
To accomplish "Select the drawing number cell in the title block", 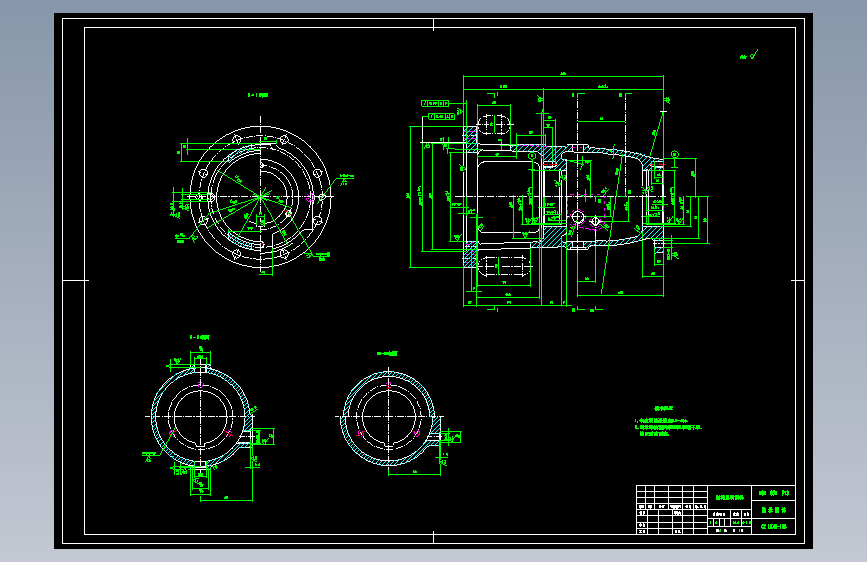I will (x=774, y=527).
